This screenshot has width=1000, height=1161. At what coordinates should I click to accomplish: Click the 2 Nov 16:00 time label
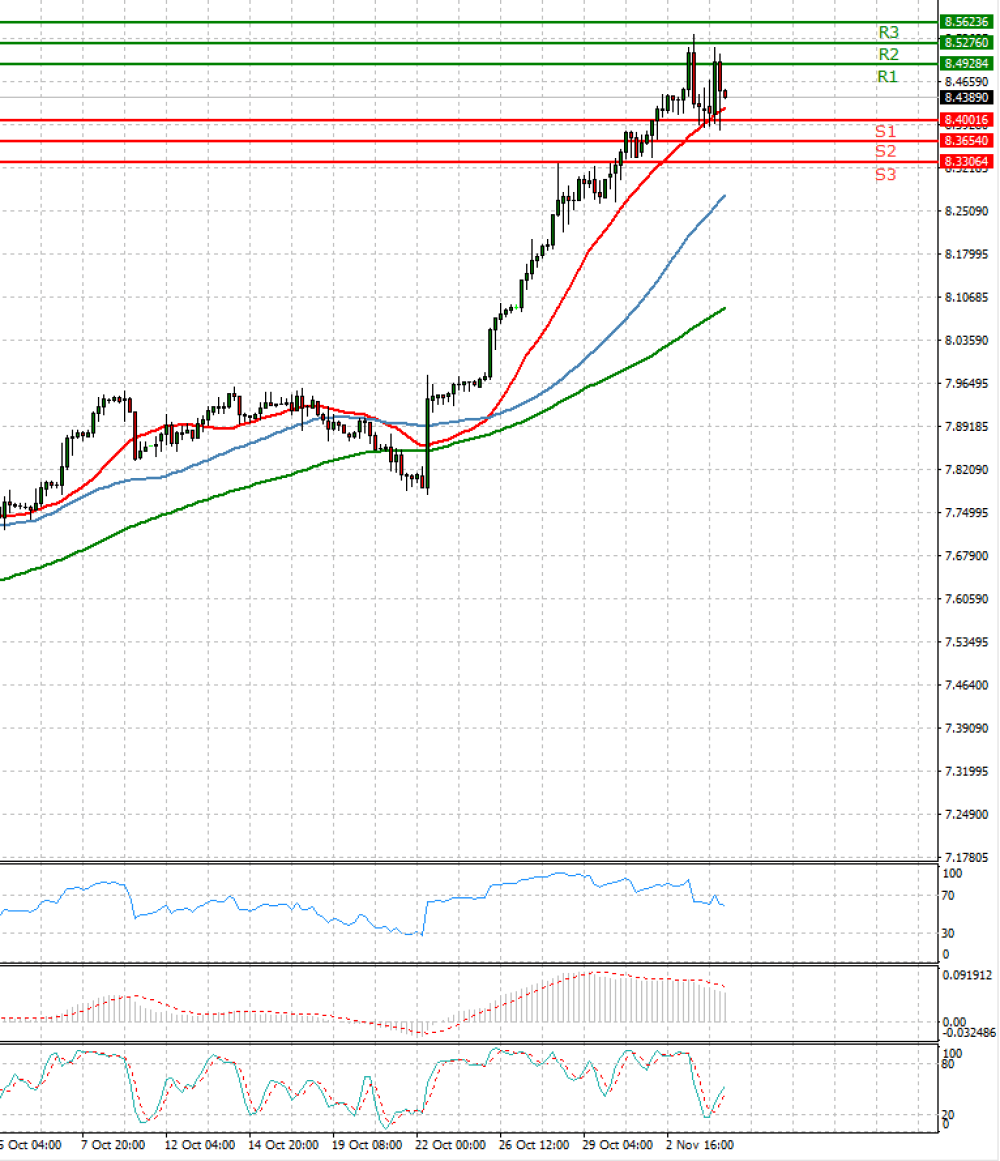[x=699, y=1145]
